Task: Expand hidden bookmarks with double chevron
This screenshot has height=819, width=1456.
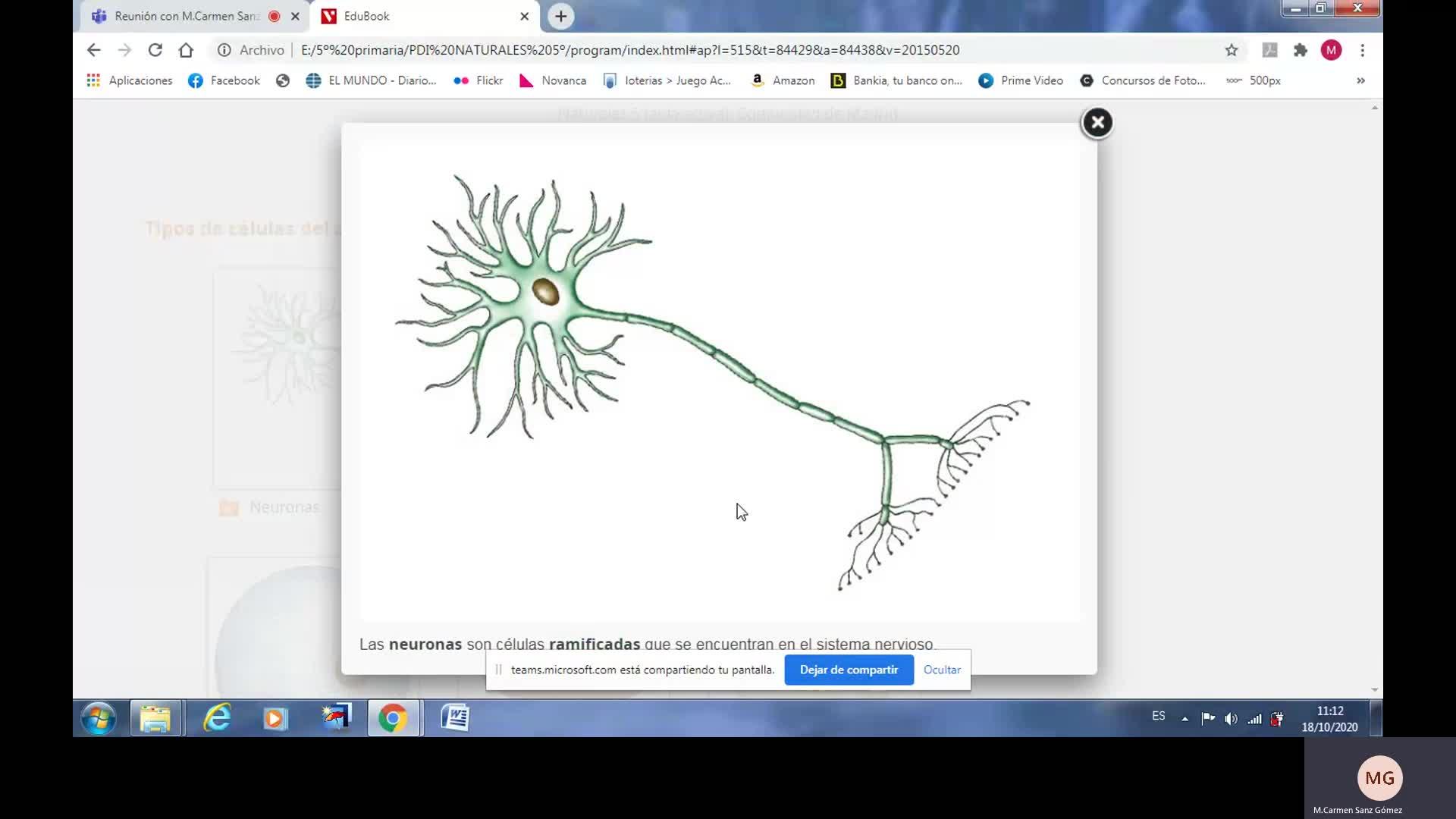Action: click(1360, 80)
